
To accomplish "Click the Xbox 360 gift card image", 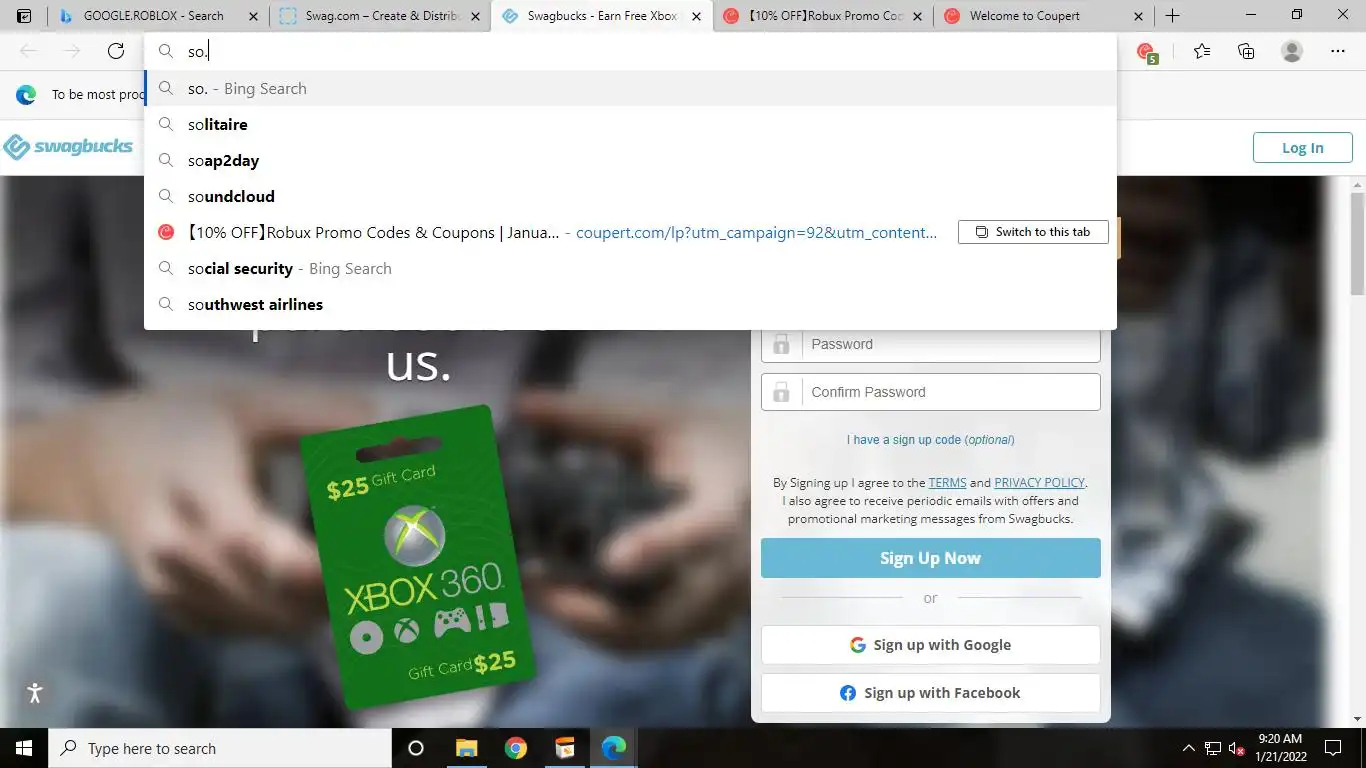I will coord(418,558).
